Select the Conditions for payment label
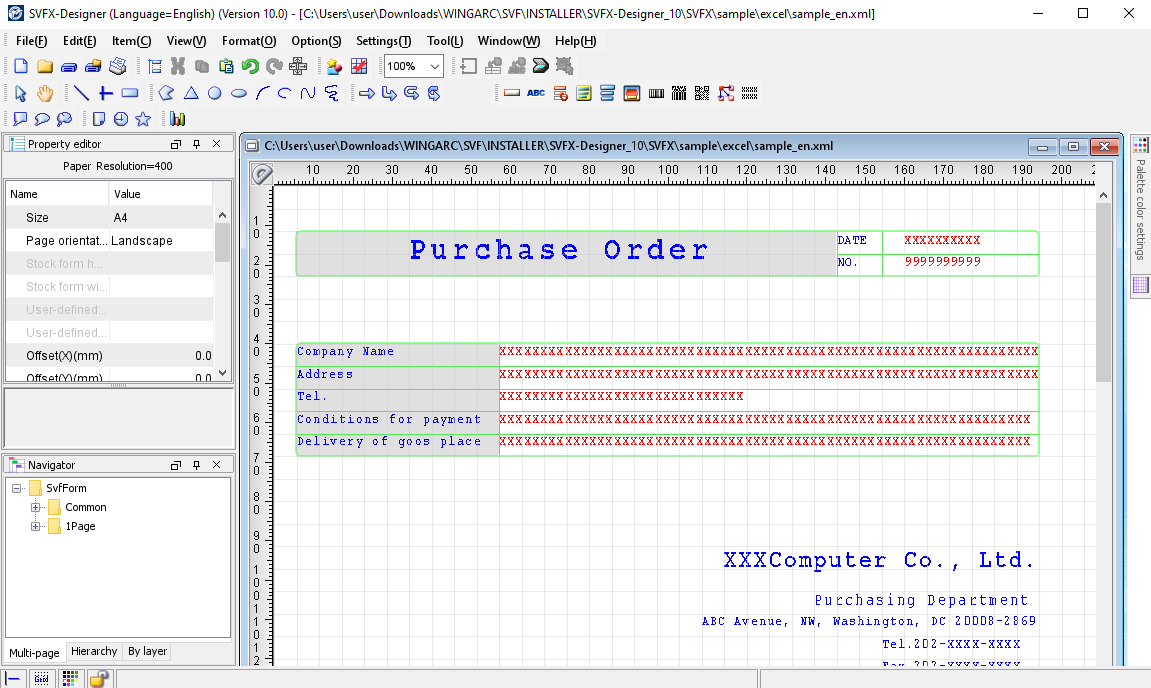 point(389,419)
